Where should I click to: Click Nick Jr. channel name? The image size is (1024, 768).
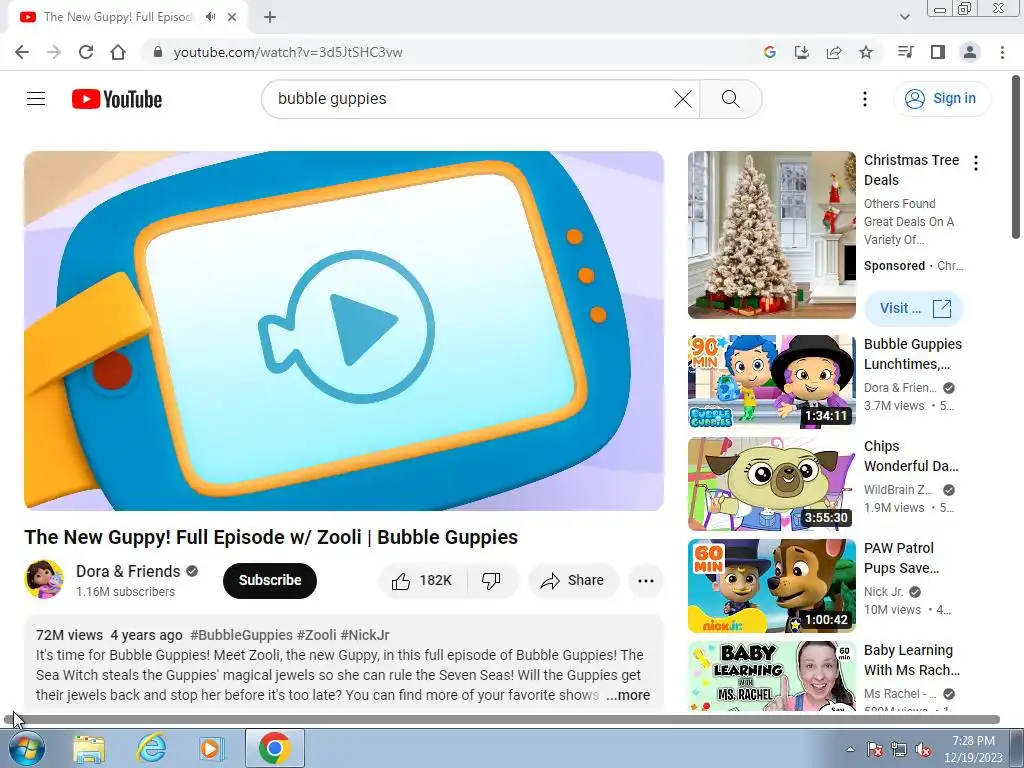[884, 592]
